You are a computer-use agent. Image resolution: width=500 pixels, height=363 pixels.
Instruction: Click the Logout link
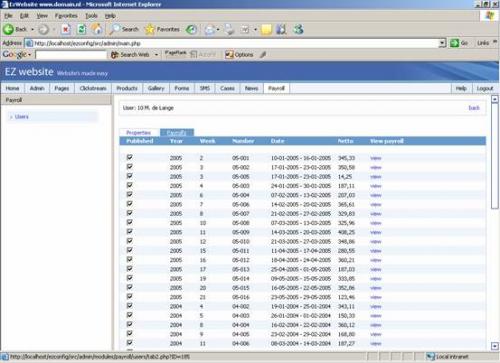pyautogui.click(x=485, y=88)
